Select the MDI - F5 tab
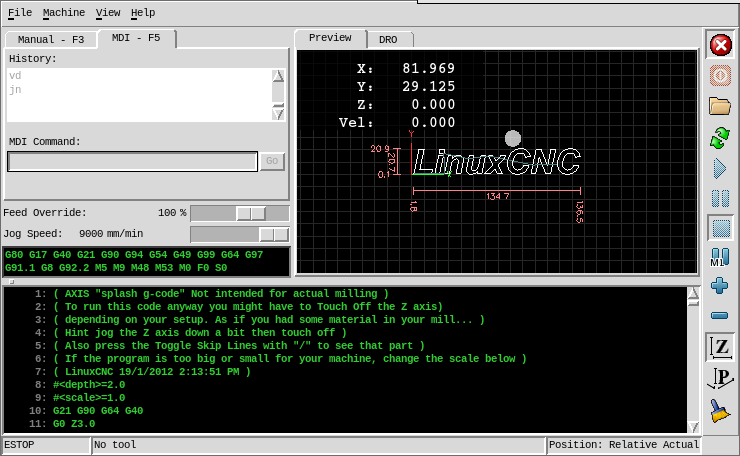The height and width of the screenshot is (456, 740). 136,38
